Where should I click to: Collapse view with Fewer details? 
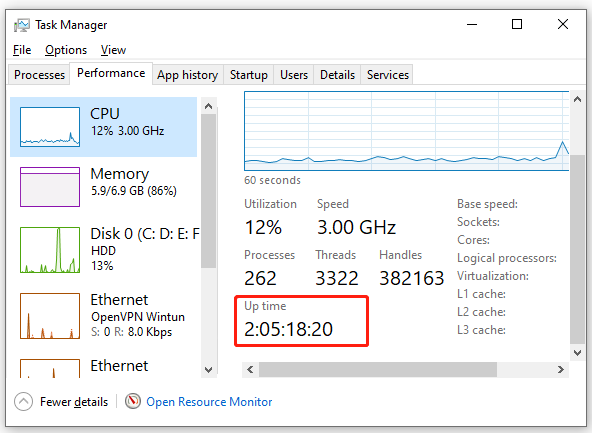click(x=74, y=402)
